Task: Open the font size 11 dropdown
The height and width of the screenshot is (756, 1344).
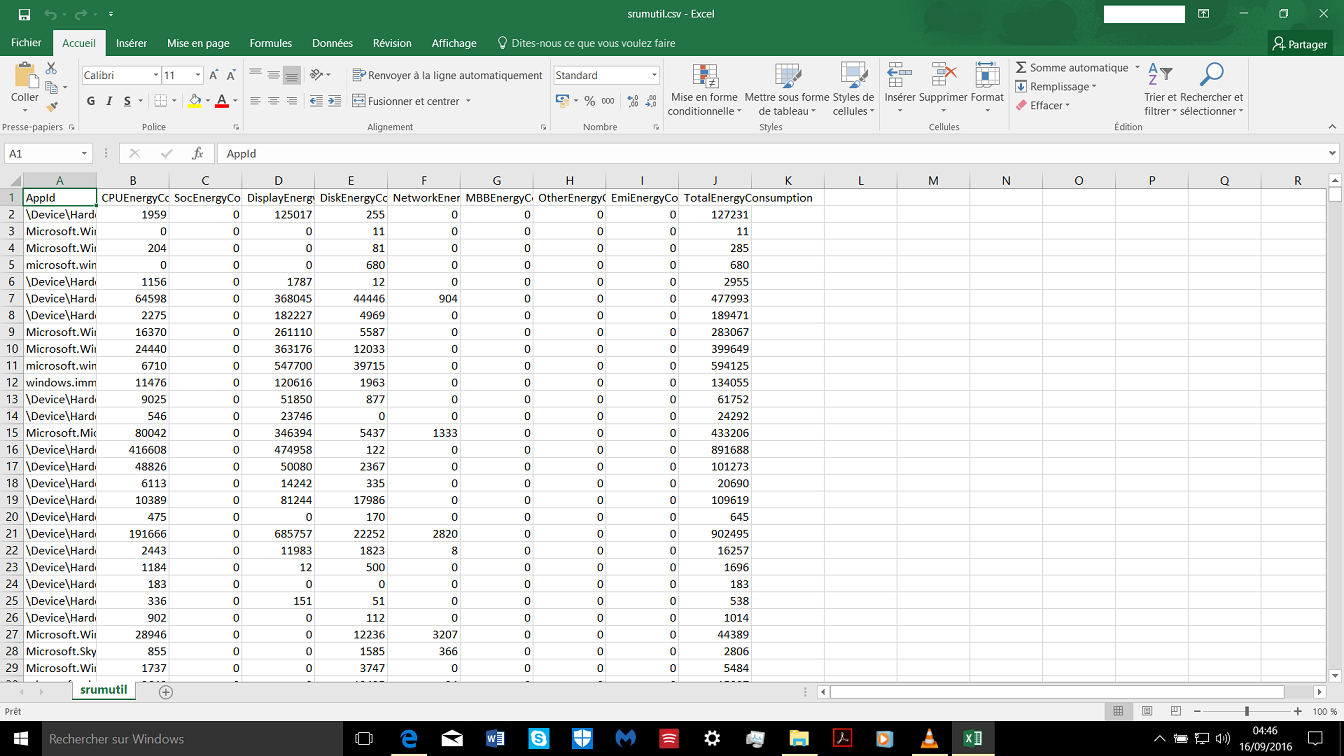Action: (198, 75)
